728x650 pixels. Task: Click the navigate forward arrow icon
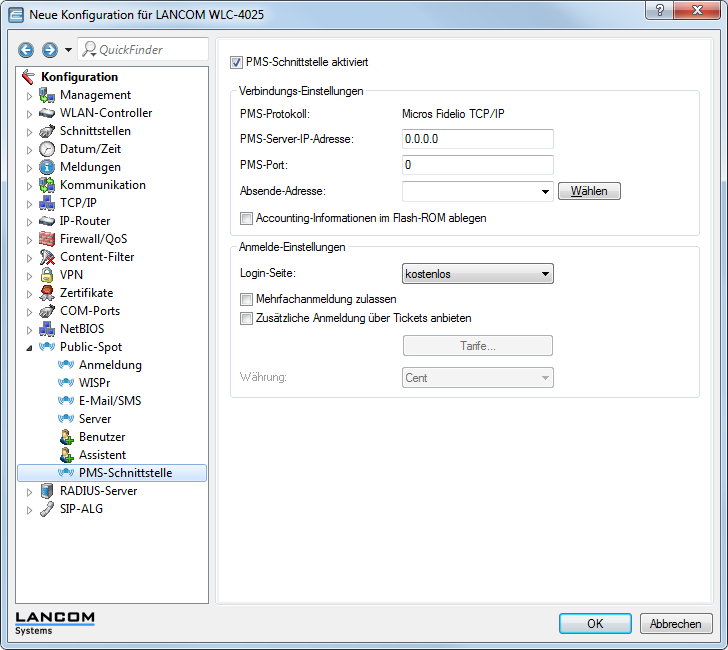(x=49, y=50)
